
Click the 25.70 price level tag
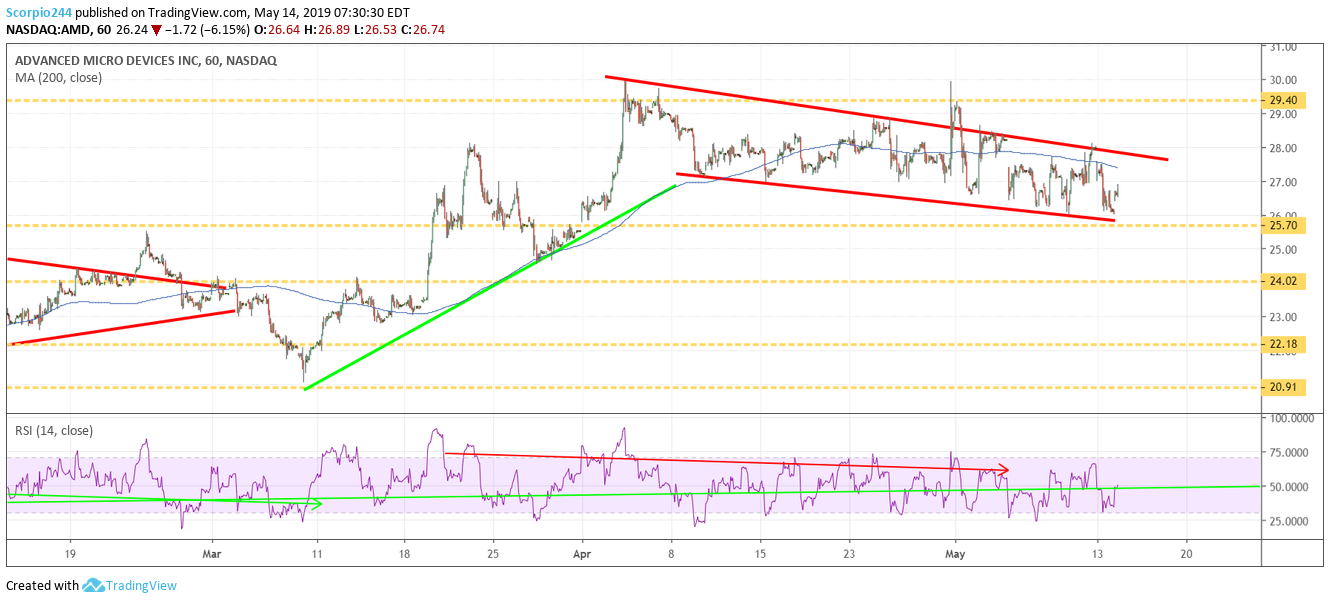point(1283,226)
